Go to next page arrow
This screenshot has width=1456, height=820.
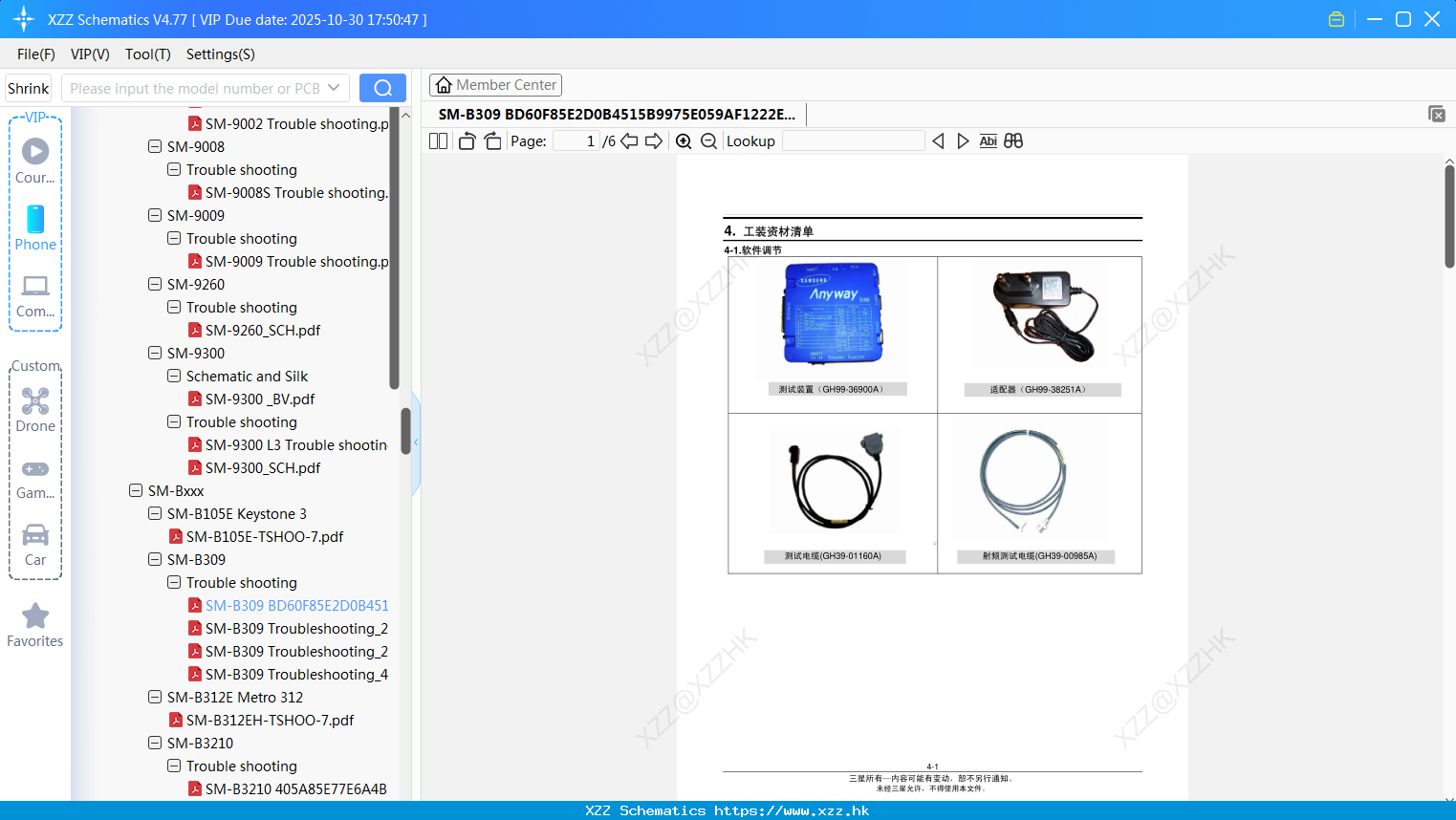point(654,140)
